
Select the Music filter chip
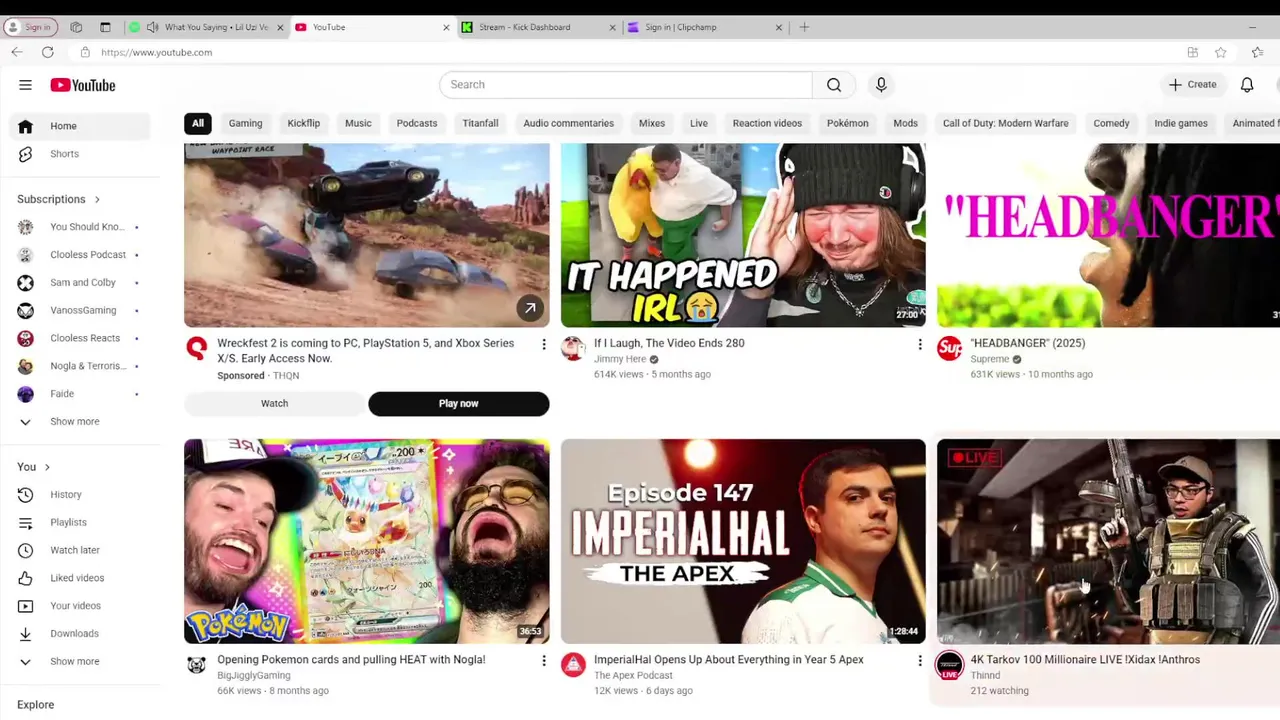[x=358, y=123]
